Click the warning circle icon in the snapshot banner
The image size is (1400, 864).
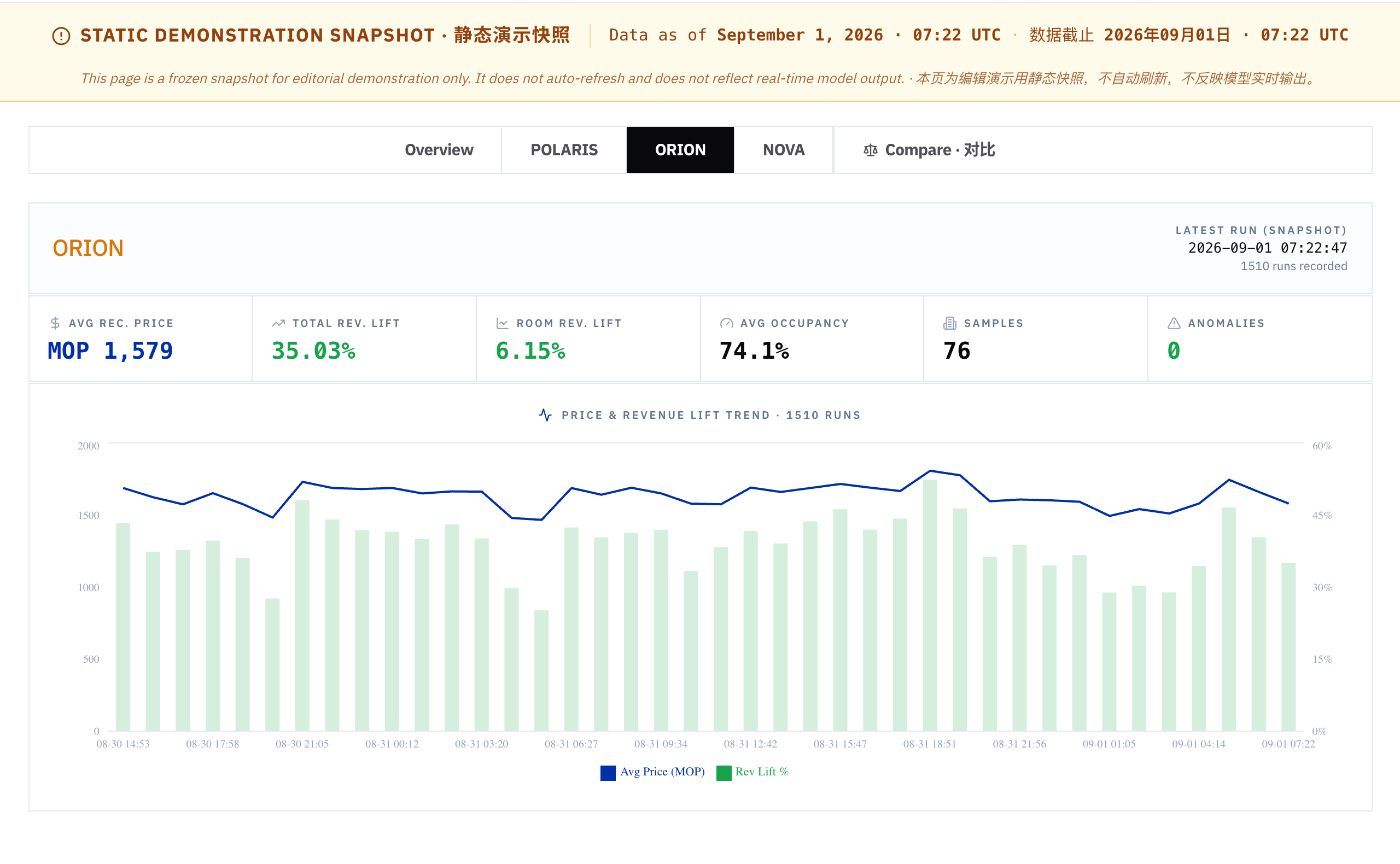click(x=61, y=36)
